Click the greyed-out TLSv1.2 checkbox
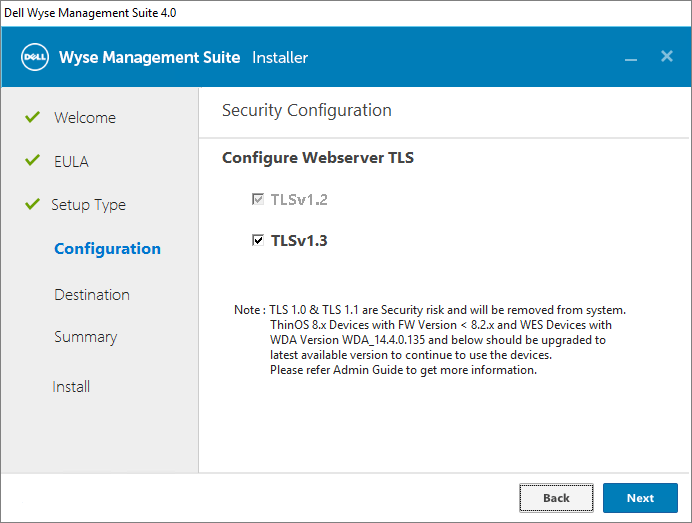Image resolution: width=692 pixels, height=523 pixels. click(258, 199)
